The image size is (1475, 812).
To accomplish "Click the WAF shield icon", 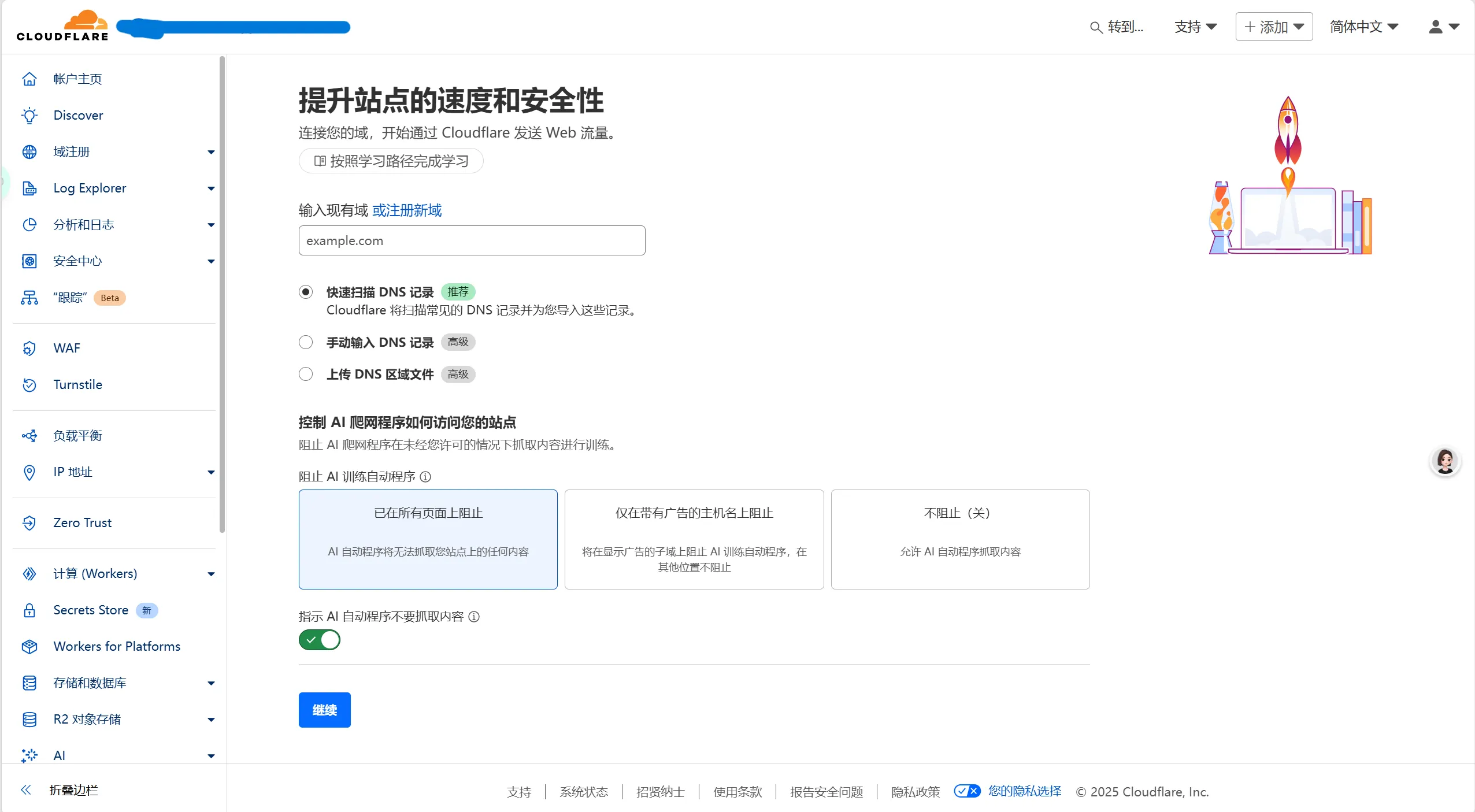I will pos(29,348).
